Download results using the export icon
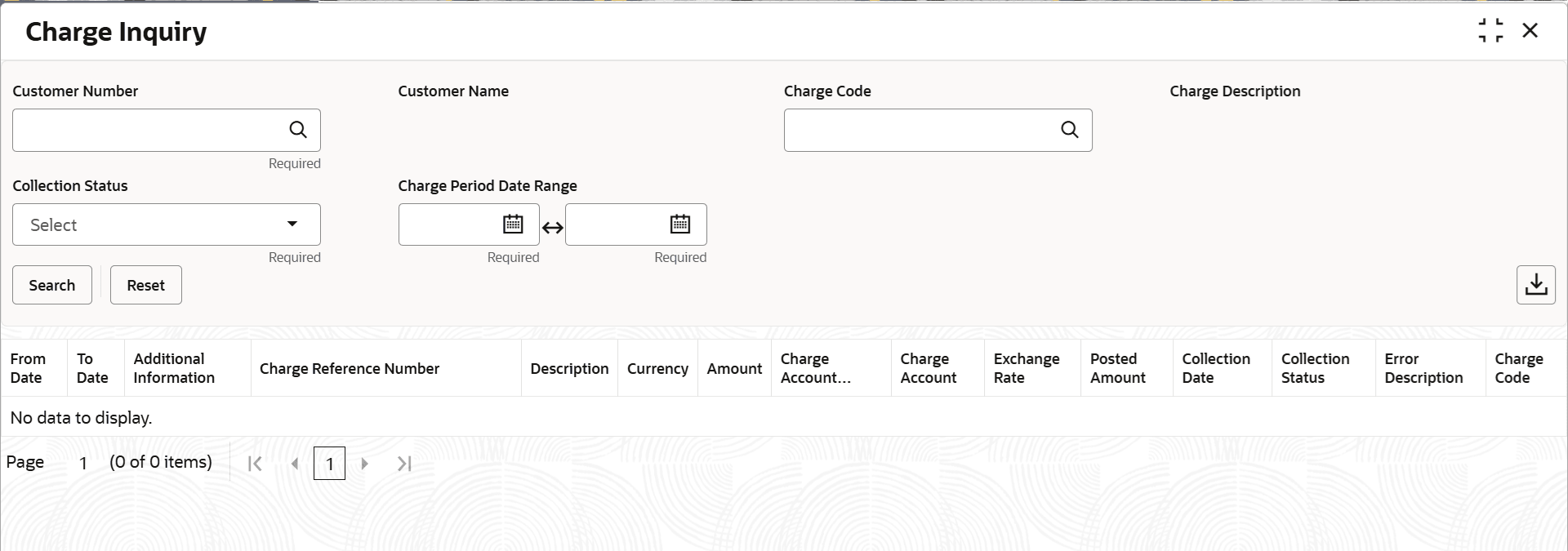This screenshot has width=1568, height=551. [1536, 285]
